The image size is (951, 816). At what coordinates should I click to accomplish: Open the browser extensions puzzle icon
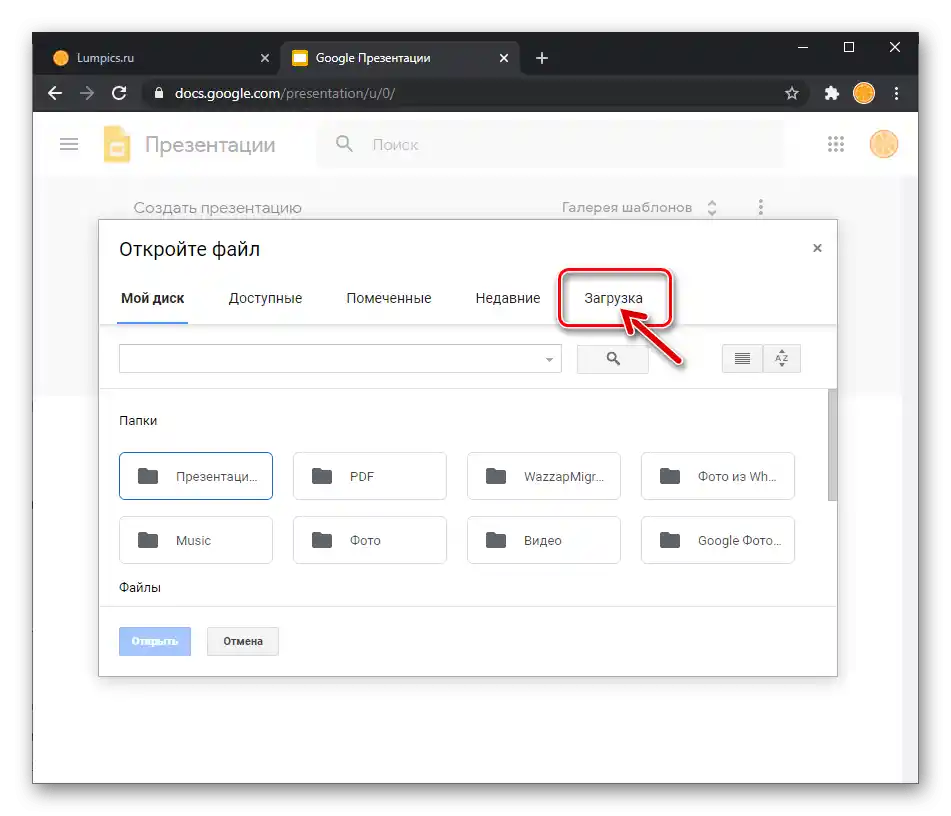(832, 93)
